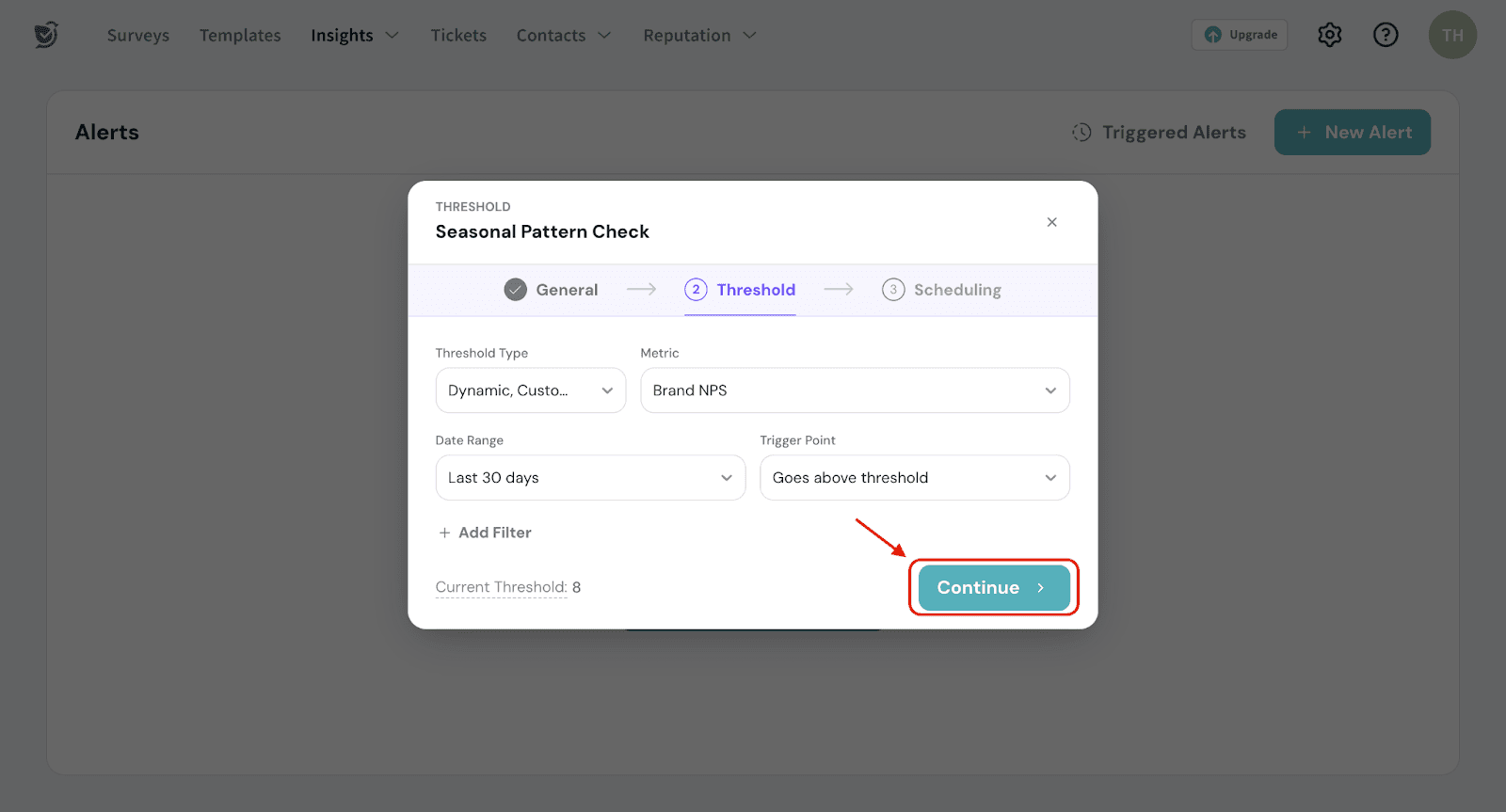Click the Triggered Alerts clock icon

pyautogui.click(x=1081, y=133)
